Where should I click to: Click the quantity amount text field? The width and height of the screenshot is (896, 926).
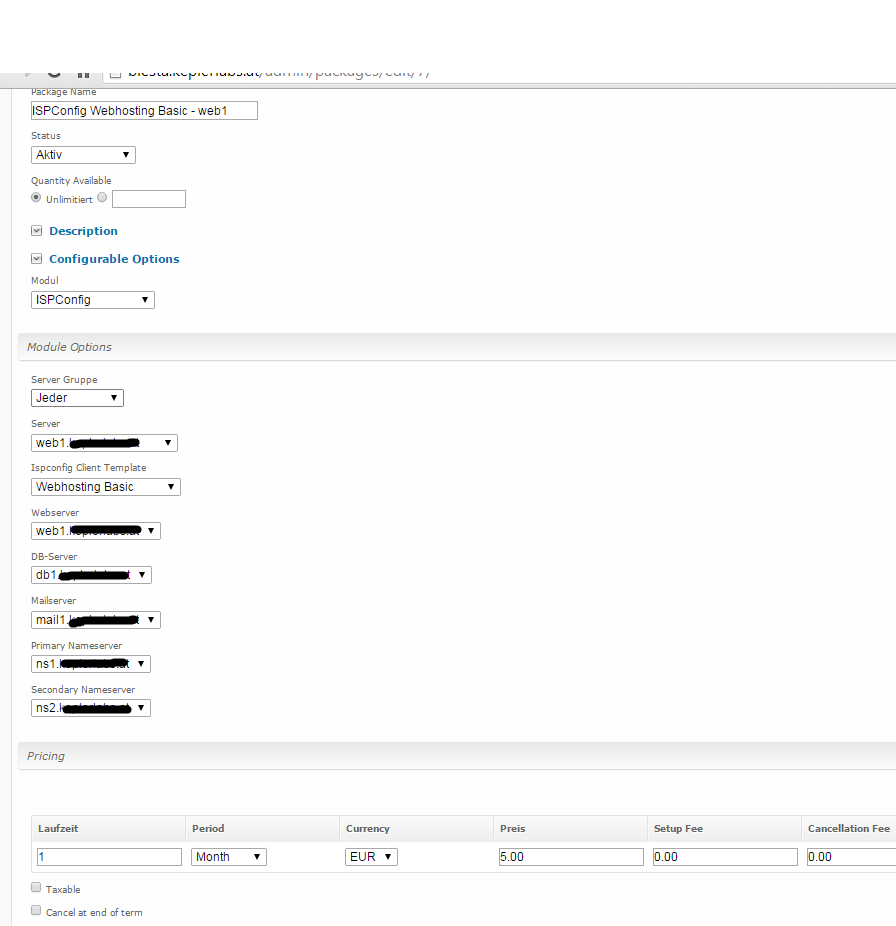(x=149, y=199)
